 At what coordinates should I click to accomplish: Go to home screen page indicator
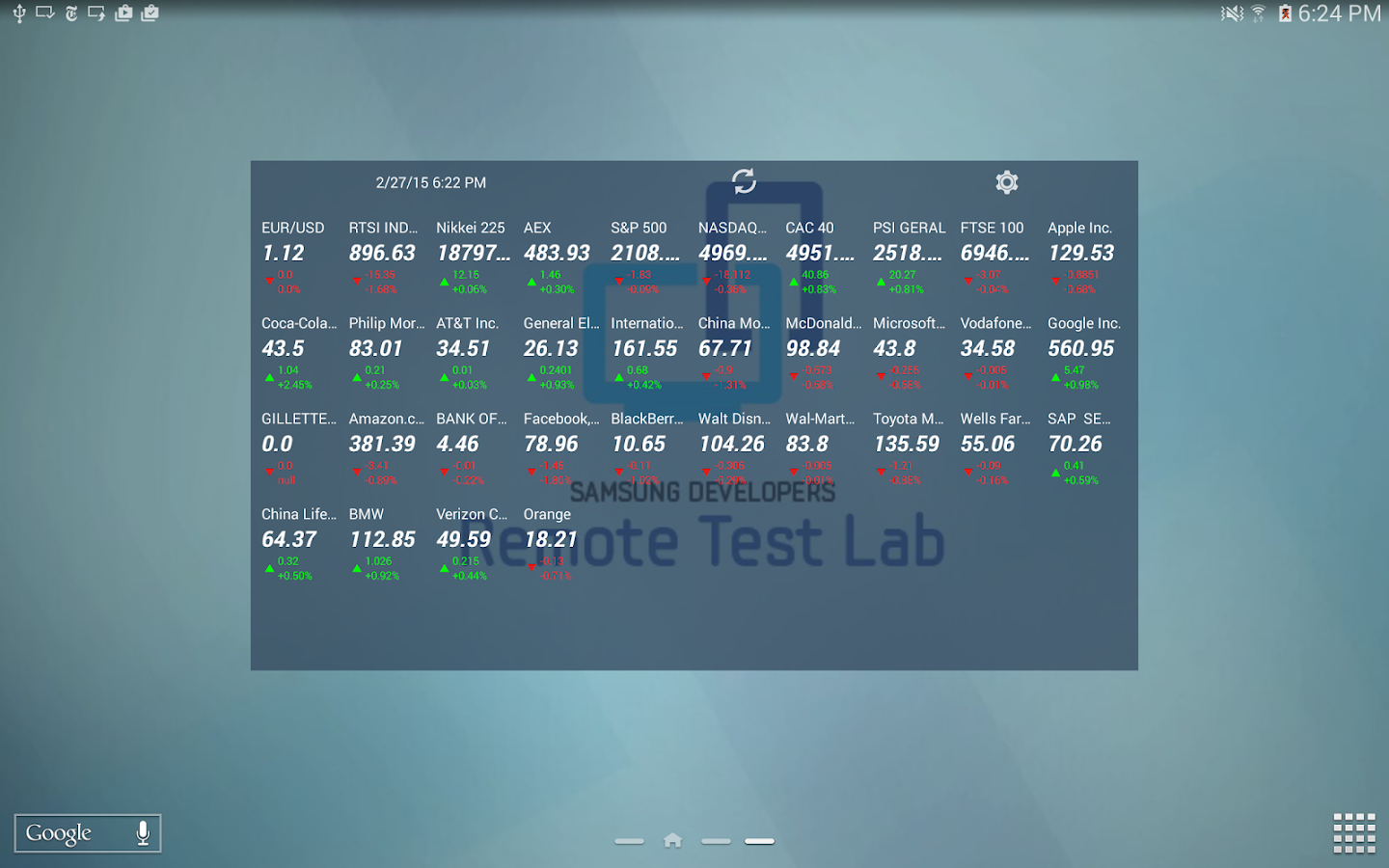[673, 841]
